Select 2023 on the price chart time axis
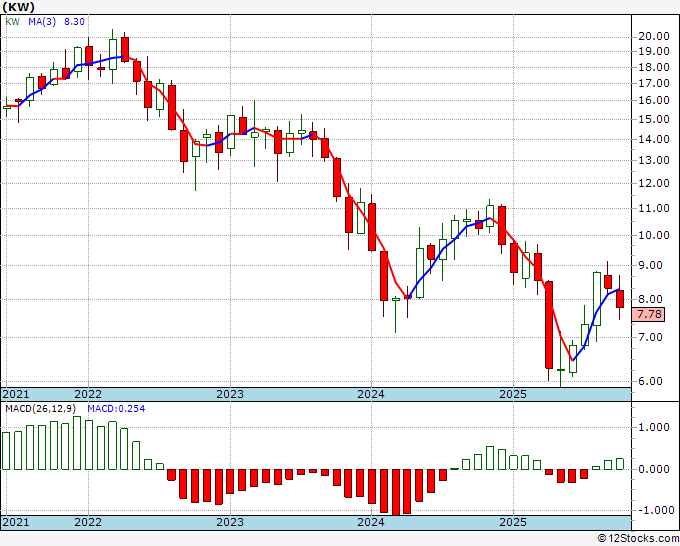This screenshot has height=546, width=680. click(x=230, y=394)
